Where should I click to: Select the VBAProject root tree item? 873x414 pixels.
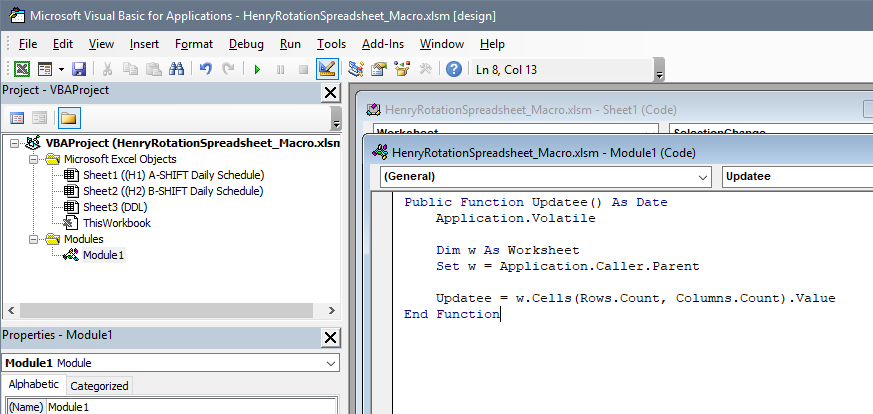(193, 143)
